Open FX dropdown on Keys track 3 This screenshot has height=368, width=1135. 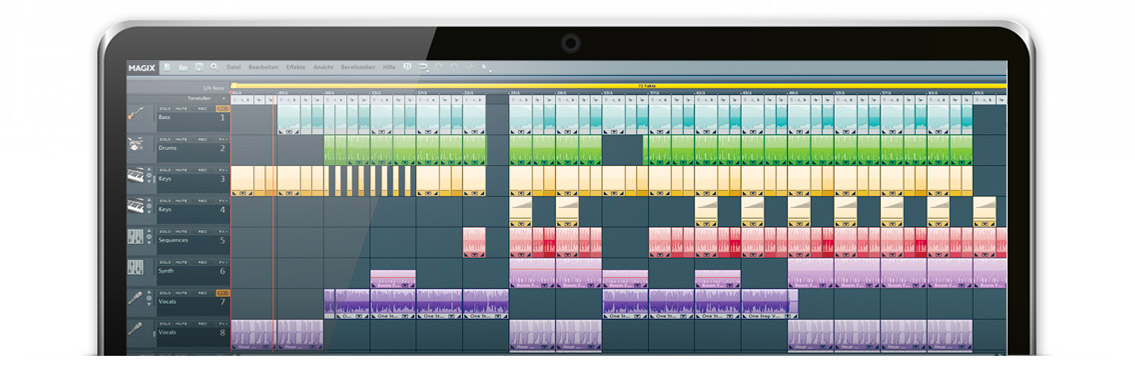point(223,170)
